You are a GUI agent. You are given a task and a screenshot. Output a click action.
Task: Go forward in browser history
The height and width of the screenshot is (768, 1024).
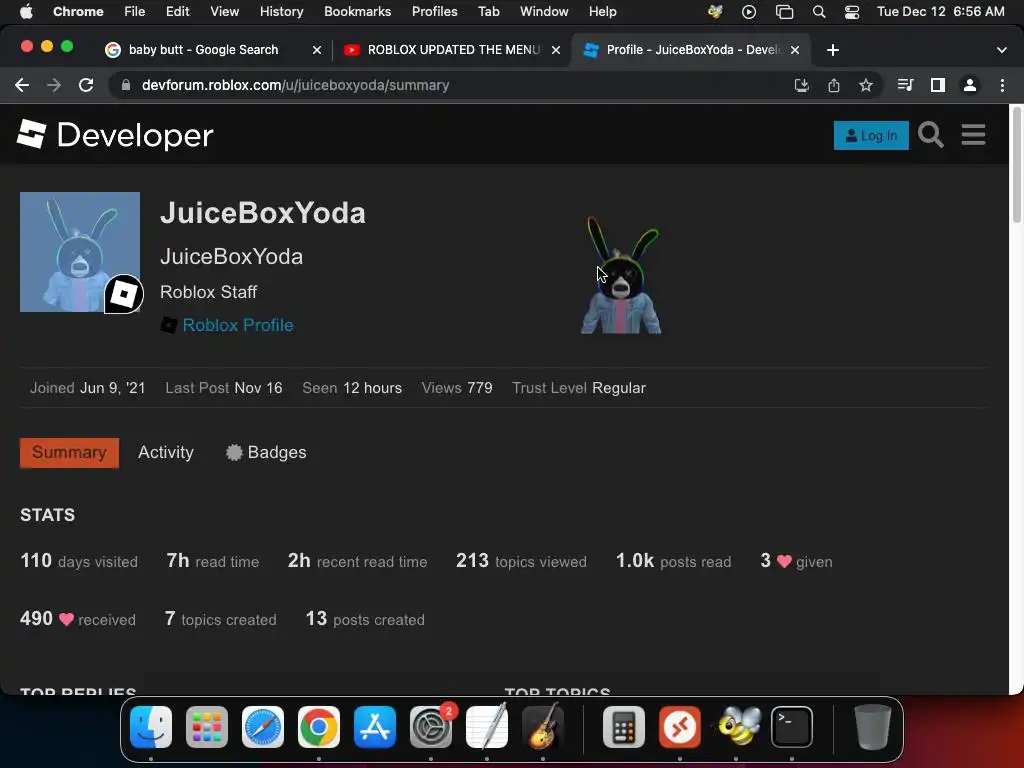coord(54,85)
